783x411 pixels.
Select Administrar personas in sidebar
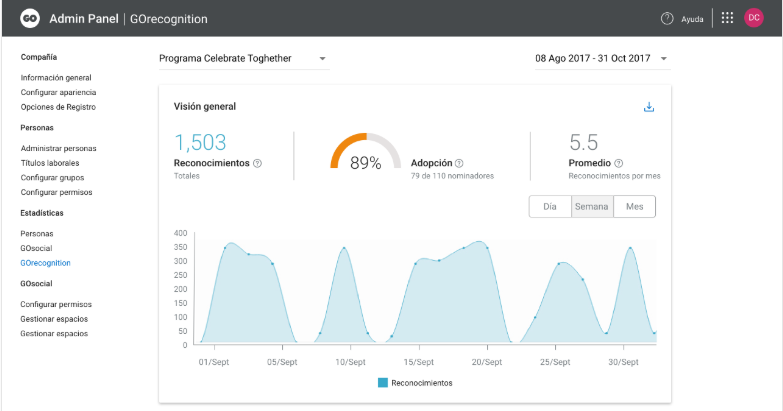pos(58,148)
